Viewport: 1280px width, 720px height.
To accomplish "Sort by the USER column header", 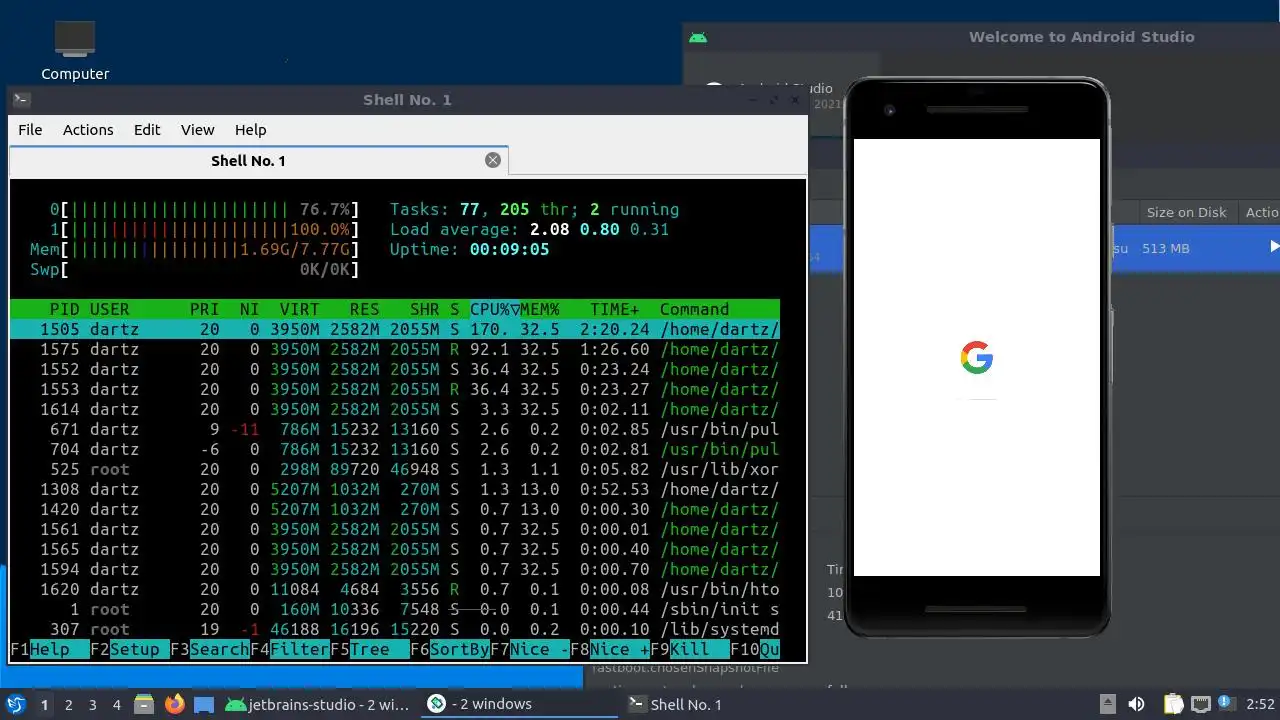I will (110, 309).
